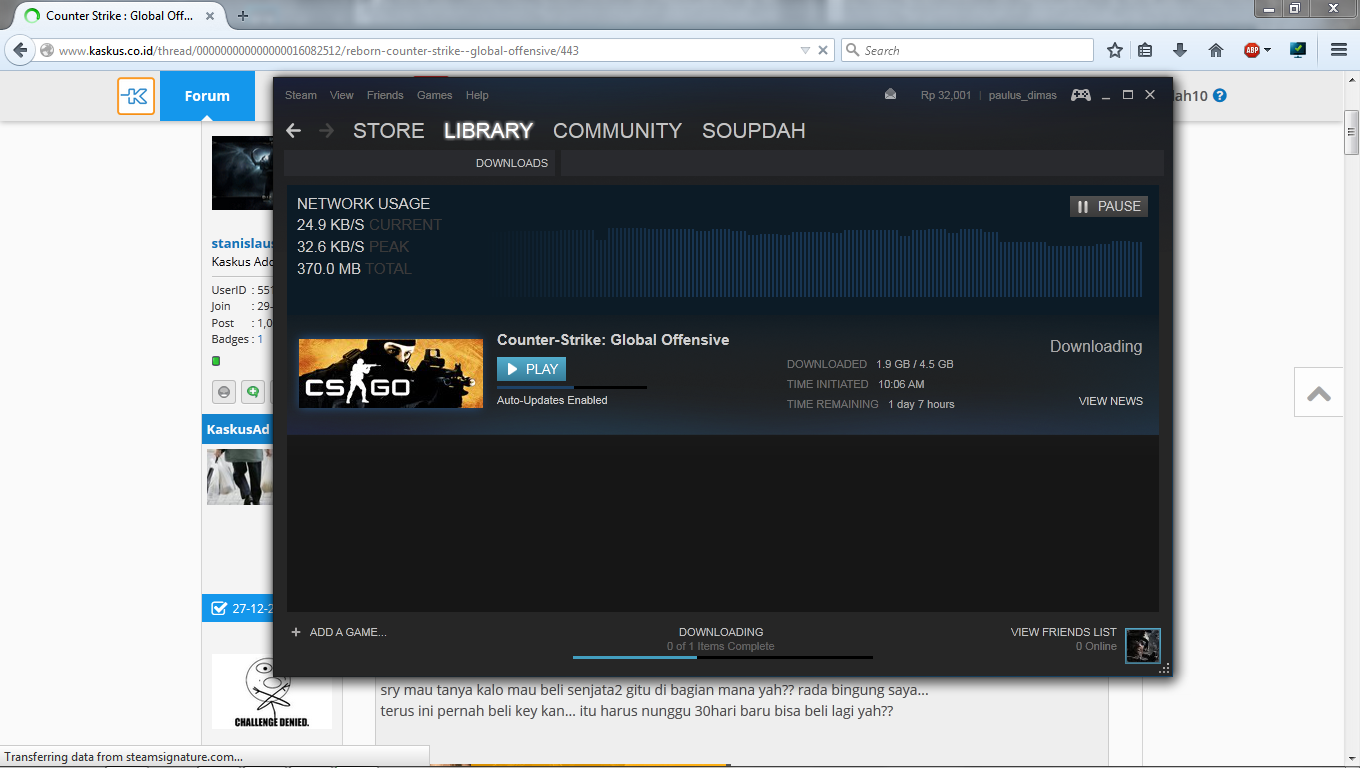Screen dimensions: 1360x768
Task: Bookmark this page with star icon
Action: pyautogui.click(x=1115, y=50)
